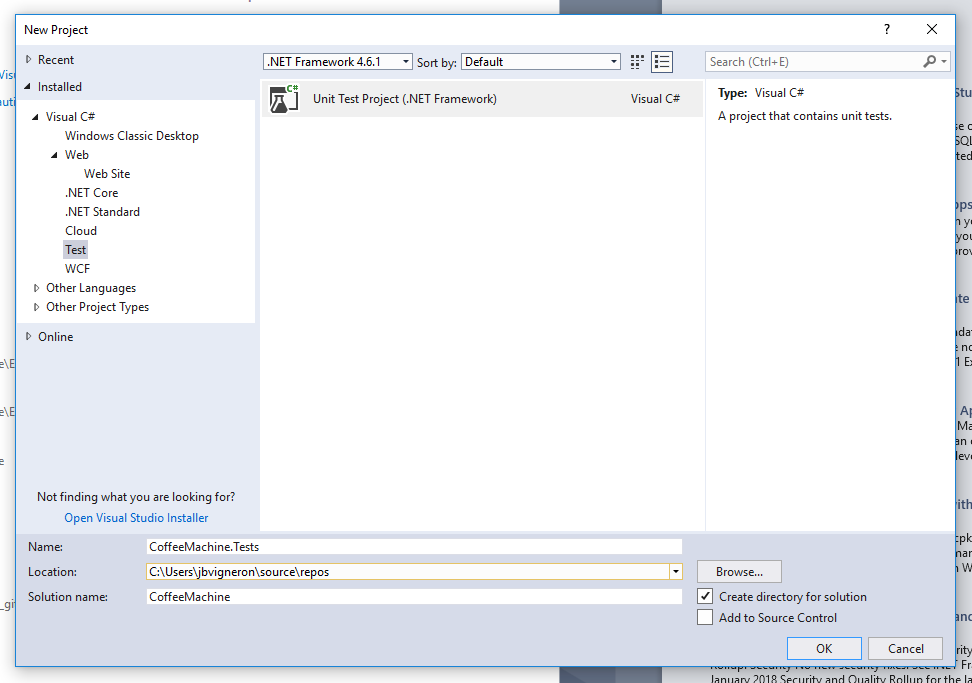Expand the Other Project Types node
The image size is (972, 683).
click(37, 307)
